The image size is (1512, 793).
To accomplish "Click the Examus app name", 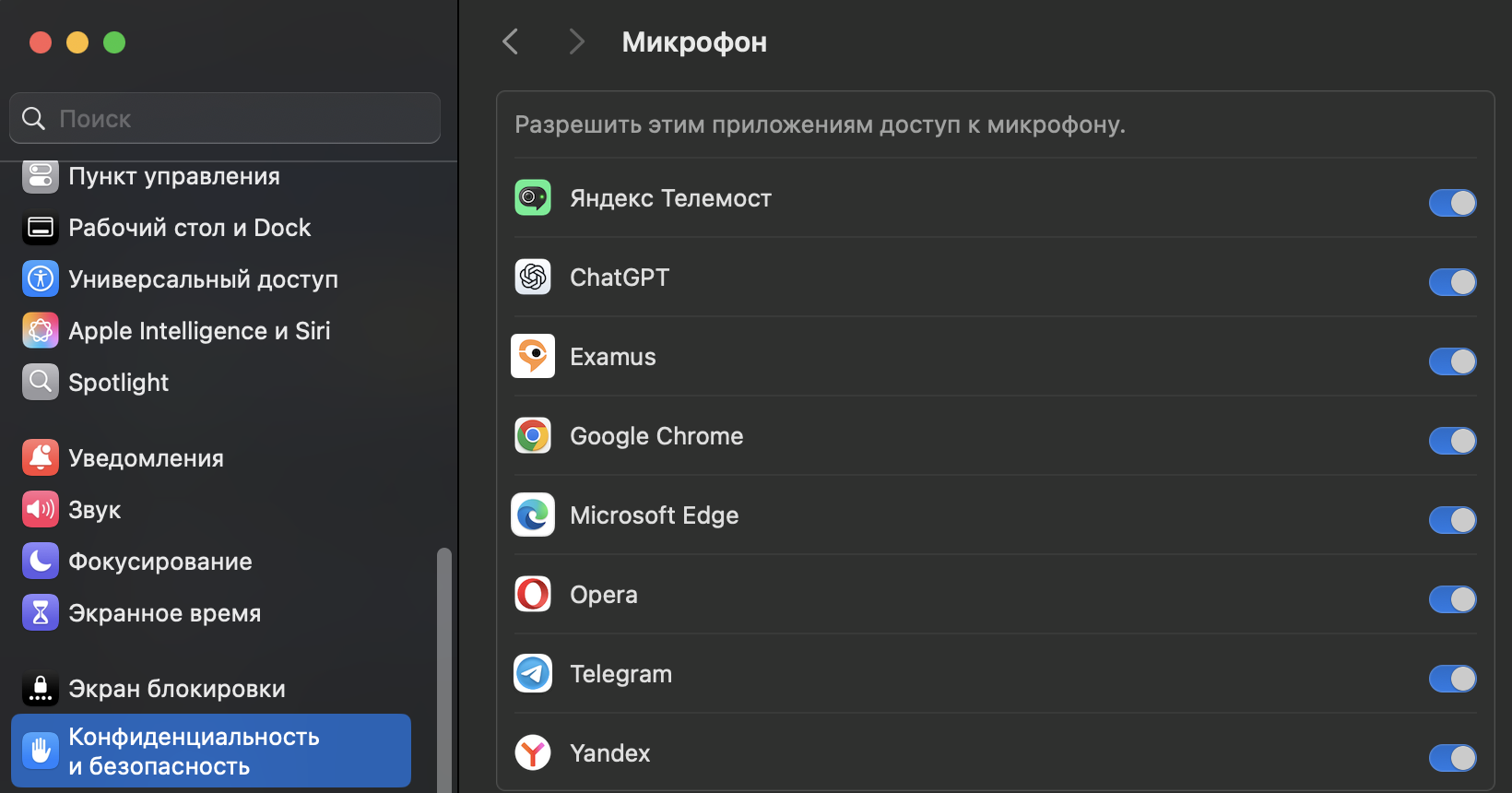I will click(613, 357).
